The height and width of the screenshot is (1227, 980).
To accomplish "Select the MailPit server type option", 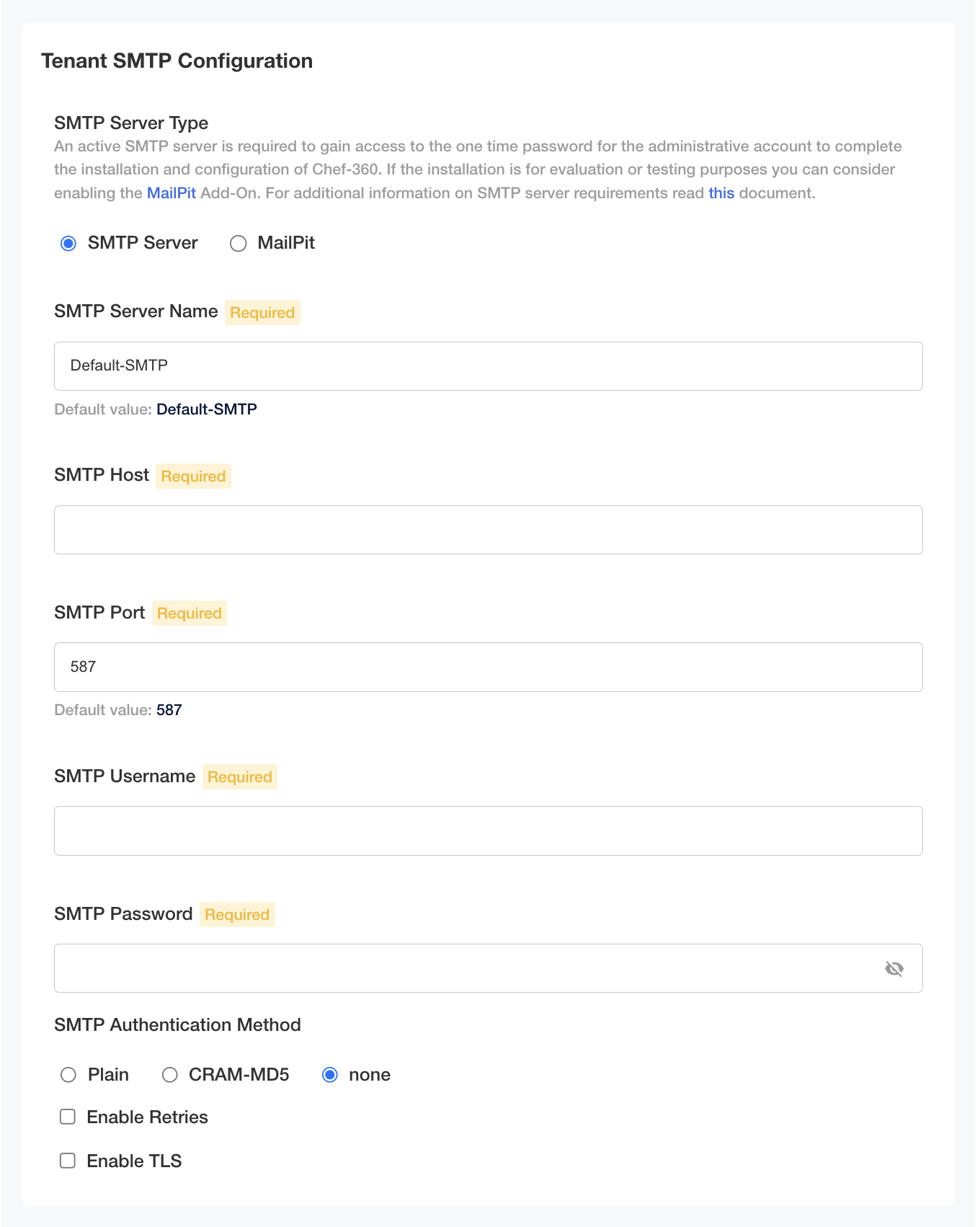I will (x=238, y=243).
